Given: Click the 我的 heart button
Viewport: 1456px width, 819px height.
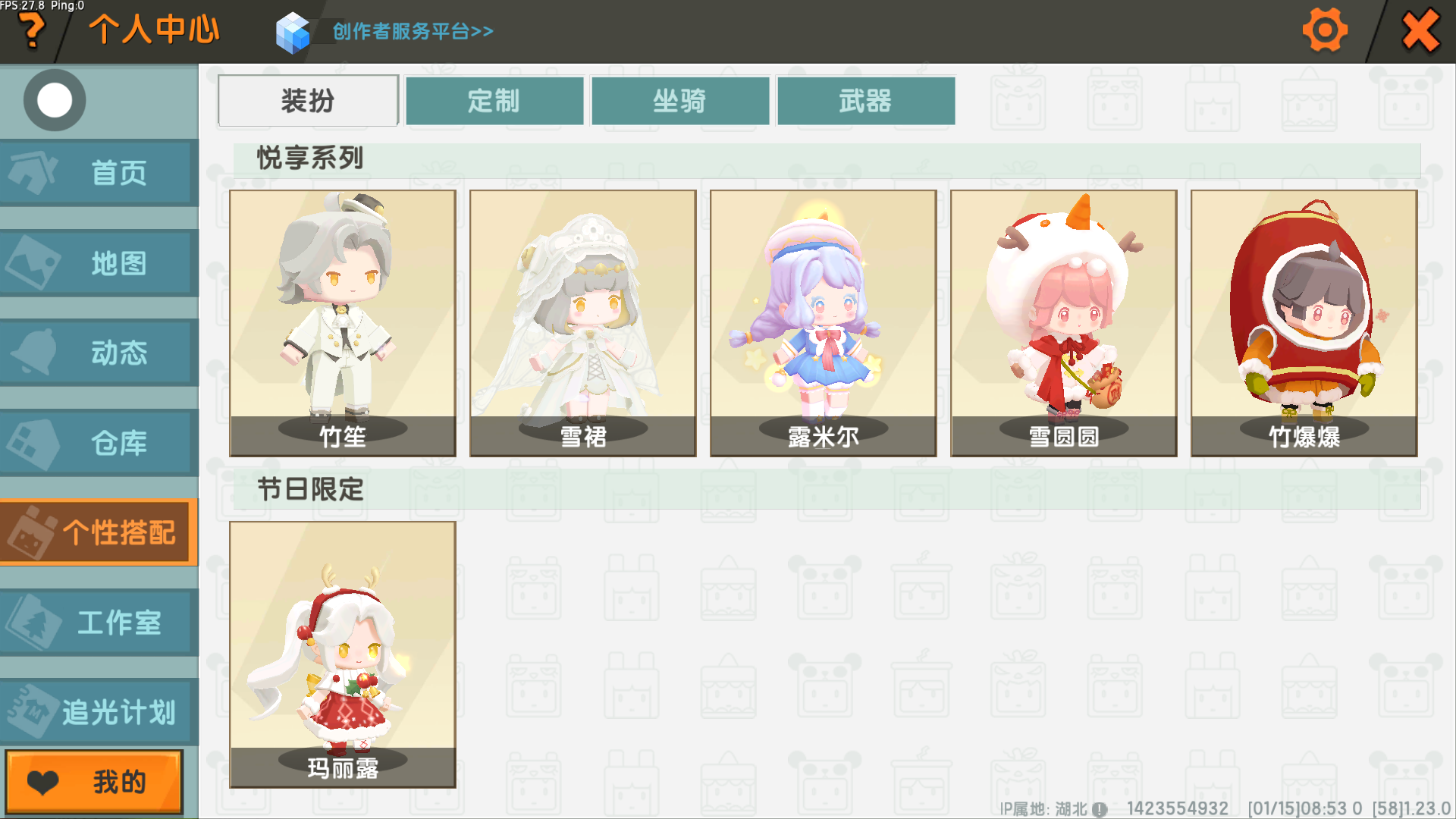Looking at the screenshot, I should [x=95, y=782].
